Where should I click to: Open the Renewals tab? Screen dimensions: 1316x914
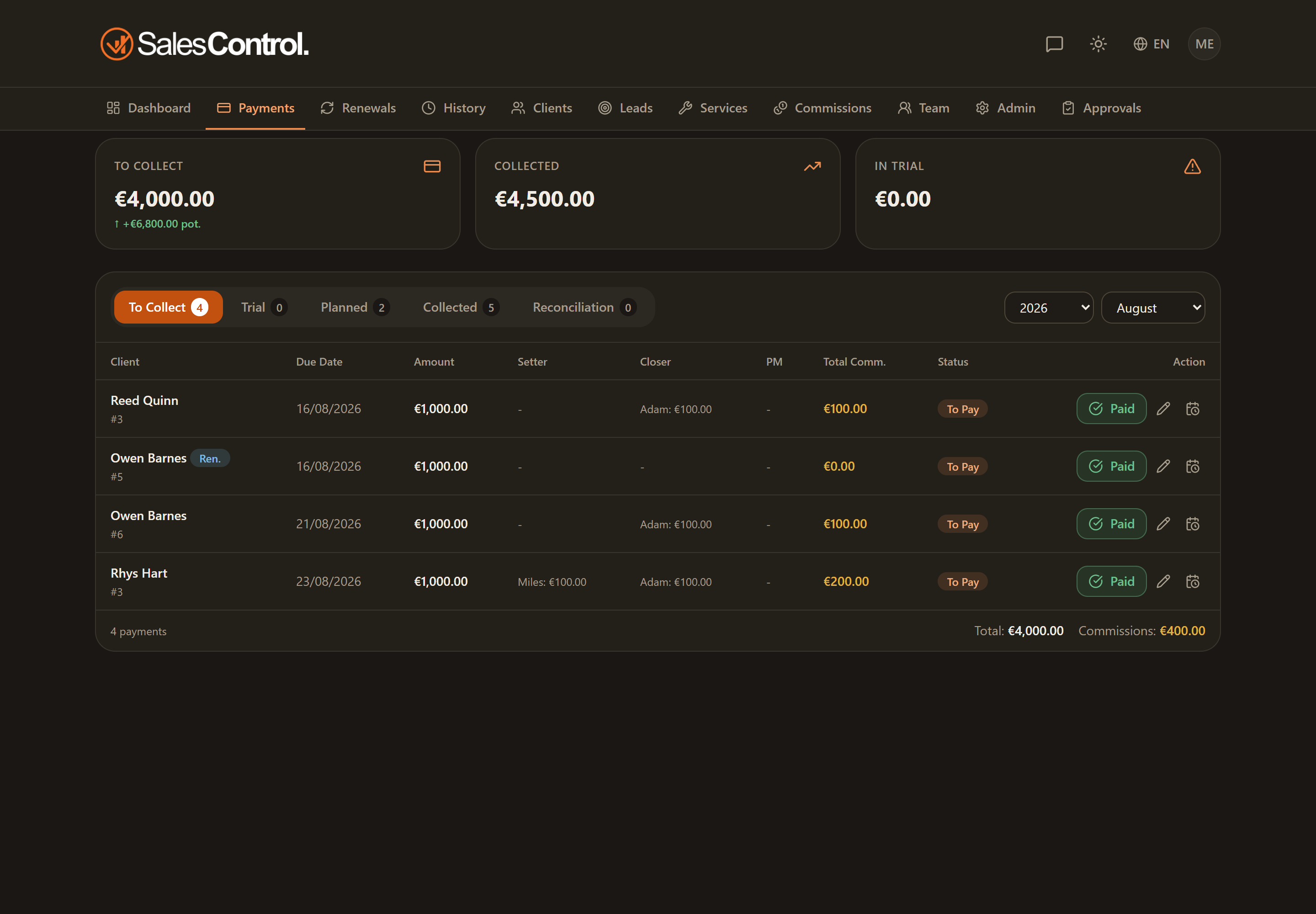(358, 108)
